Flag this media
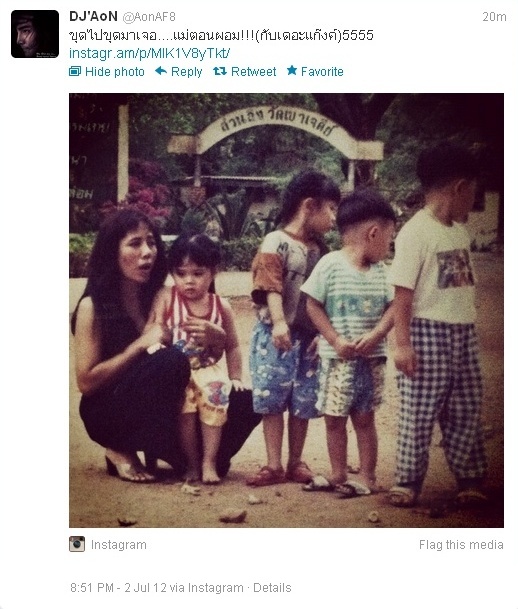 [461, 545]
